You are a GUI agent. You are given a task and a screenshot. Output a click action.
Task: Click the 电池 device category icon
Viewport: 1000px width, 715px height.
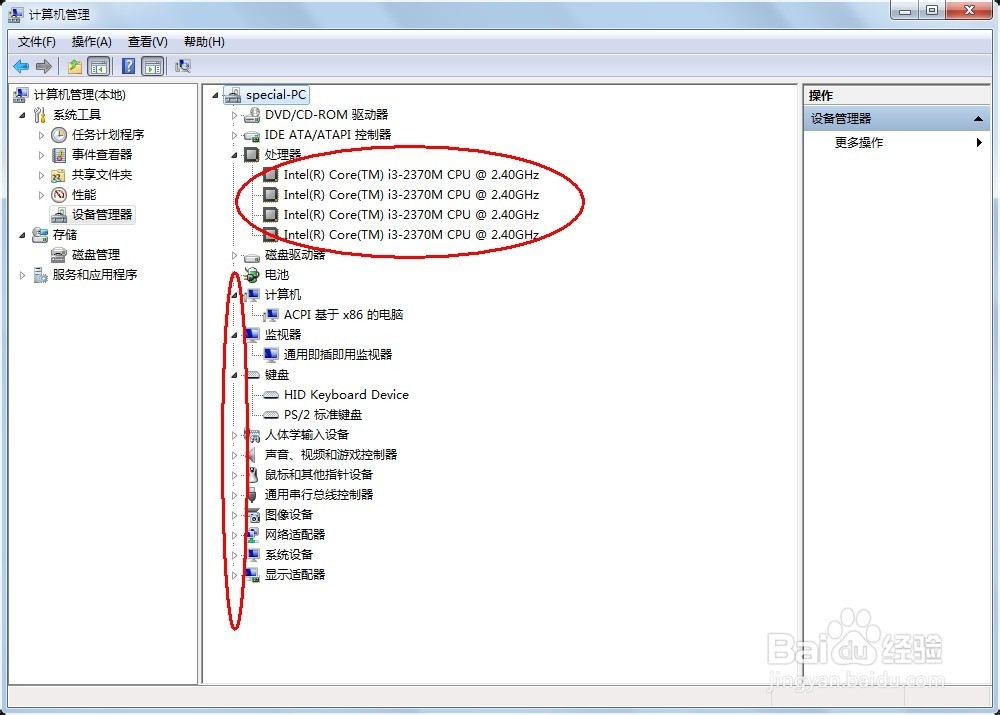[252, 275]
